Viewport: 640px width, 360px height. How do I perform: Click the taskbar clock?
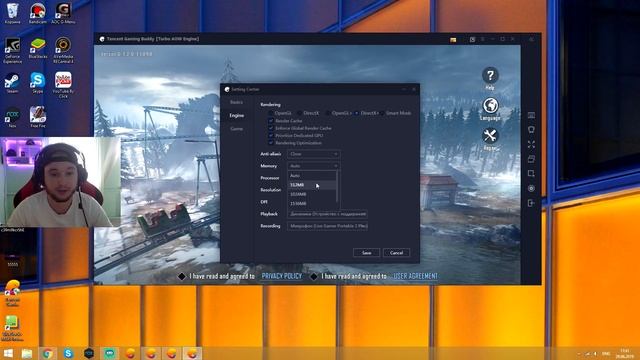pyautogui.click(x=624, y=353)
